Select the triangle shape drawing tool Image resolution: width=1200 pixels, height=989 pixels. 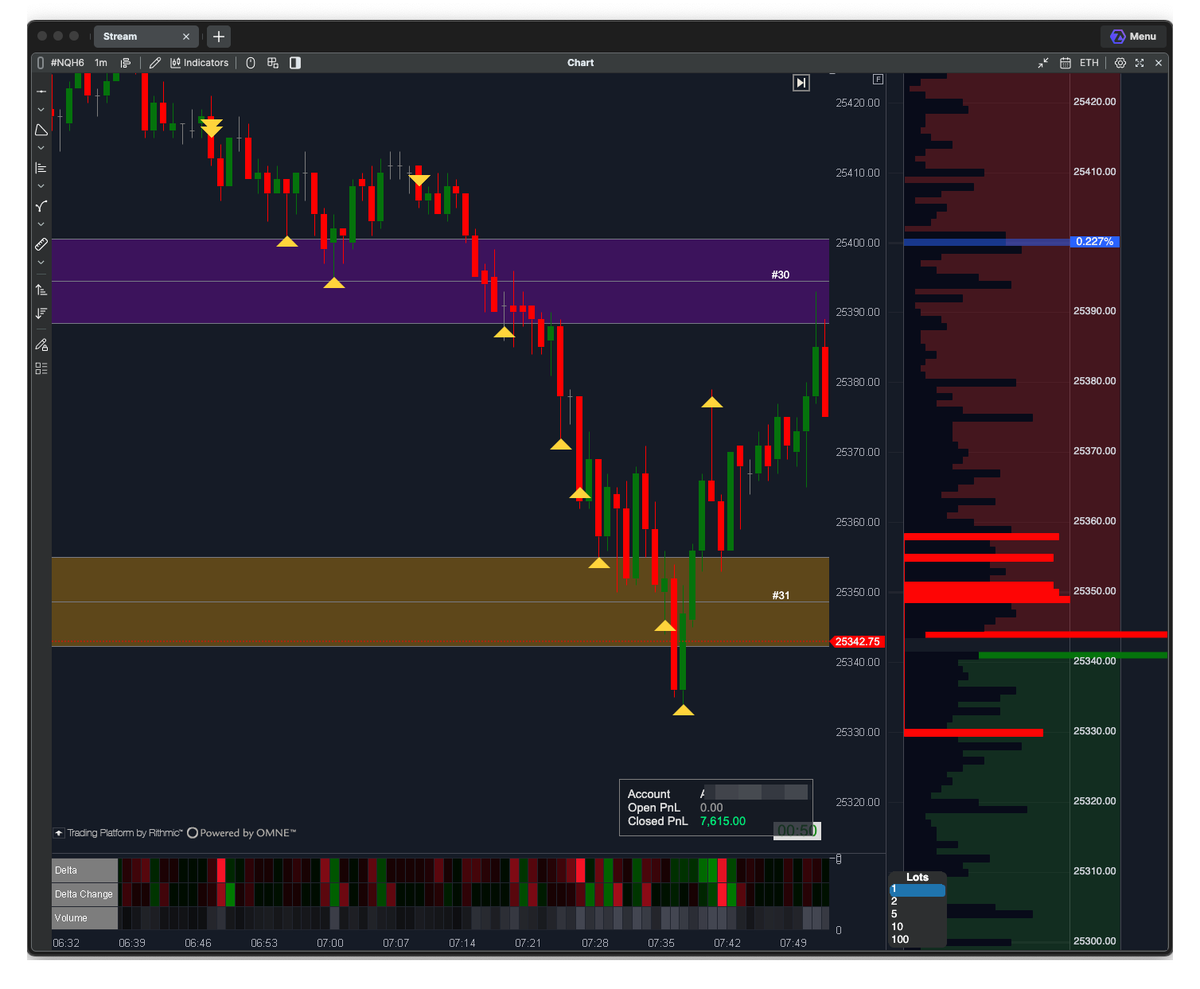[x=41, y=129]
